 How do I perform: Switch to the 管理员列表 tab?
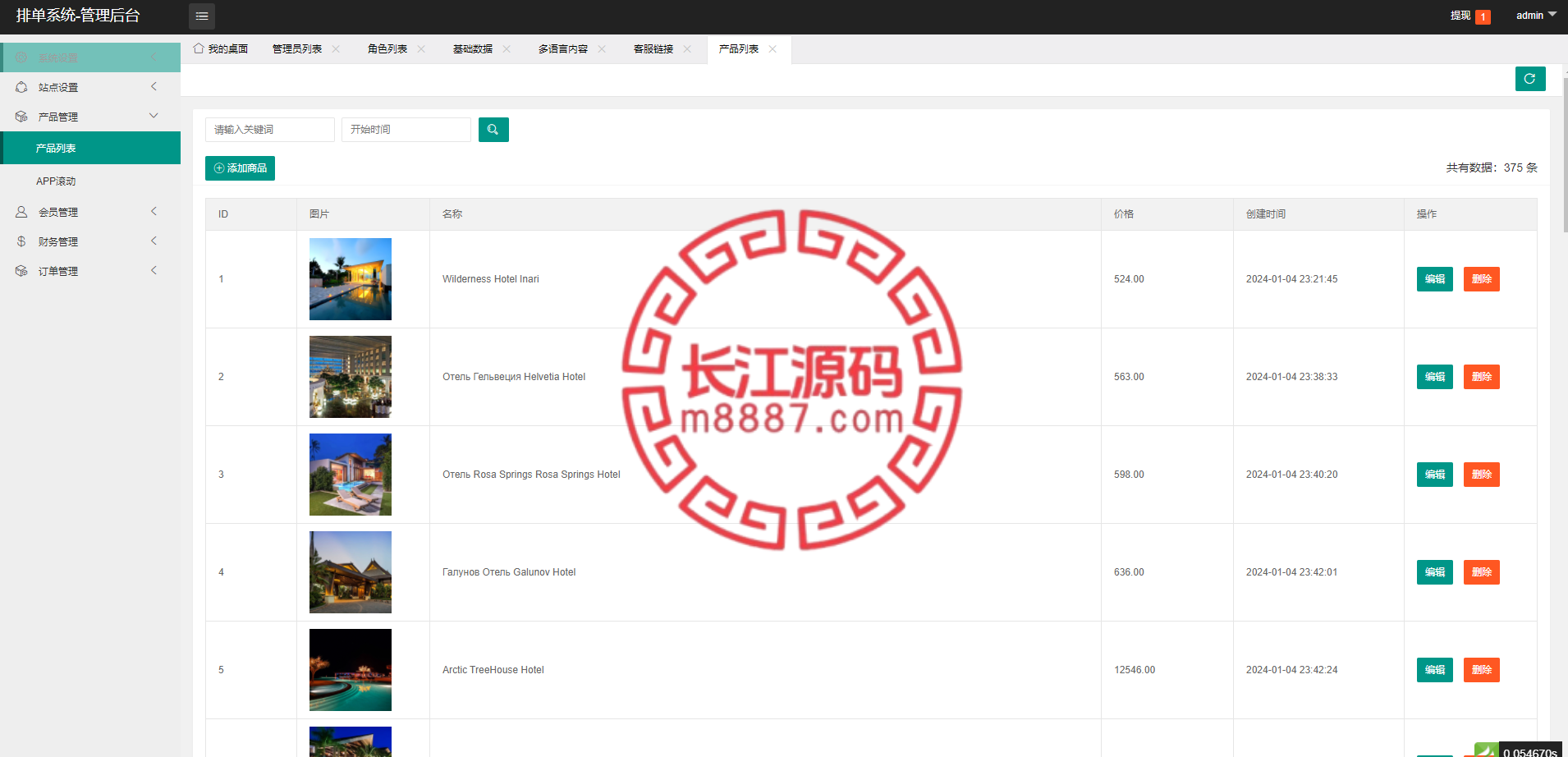tap(297, 49)
